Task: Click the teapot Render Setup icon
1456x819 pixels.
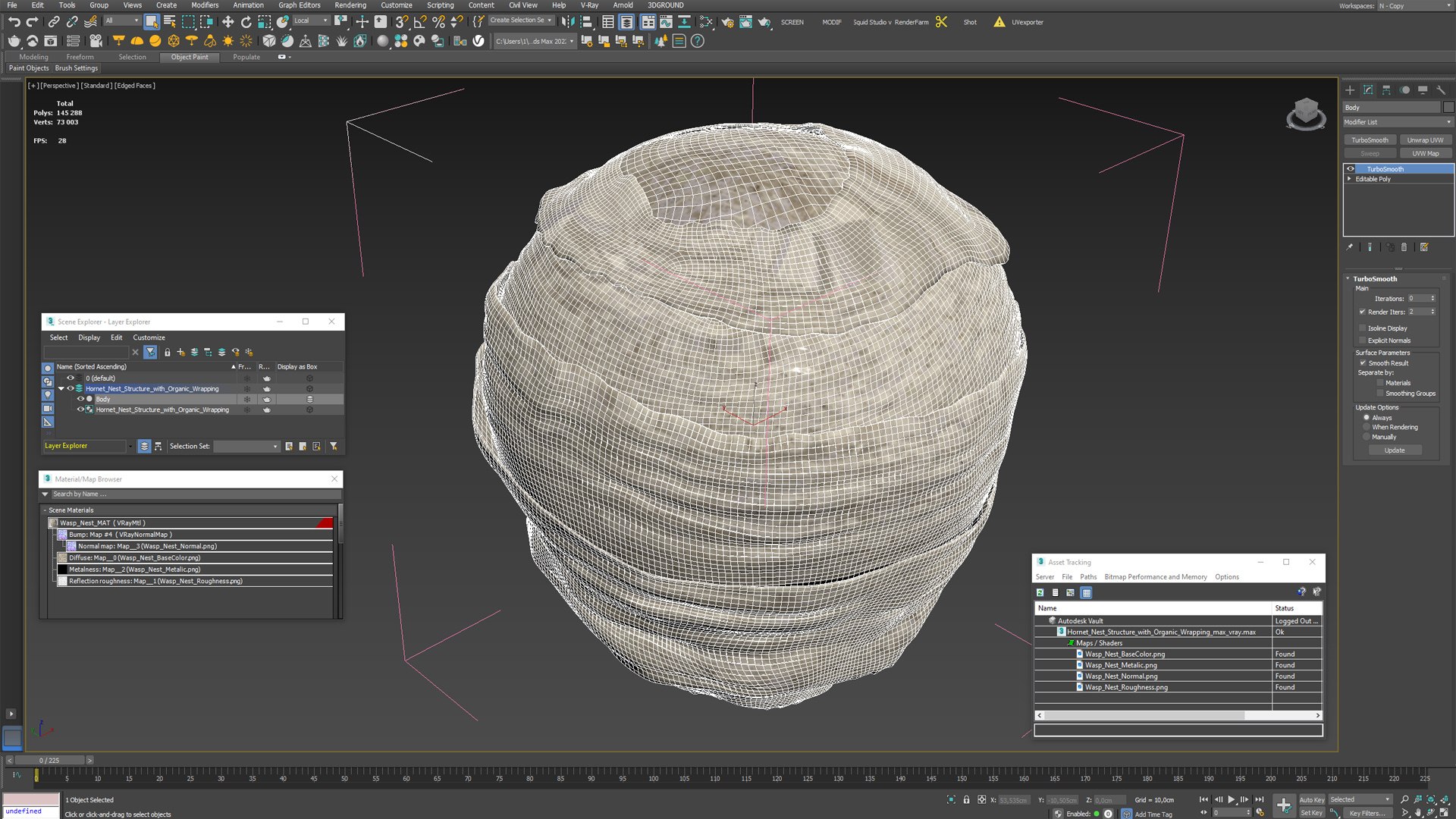Action: [x=727, y=22]
